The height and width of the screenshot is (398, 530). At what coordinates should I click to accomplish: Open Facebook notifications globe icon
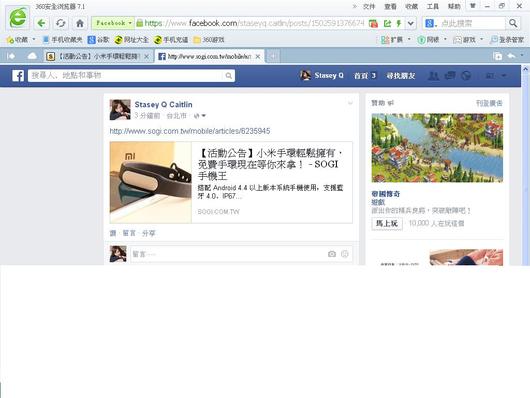[x=466, y=76]
